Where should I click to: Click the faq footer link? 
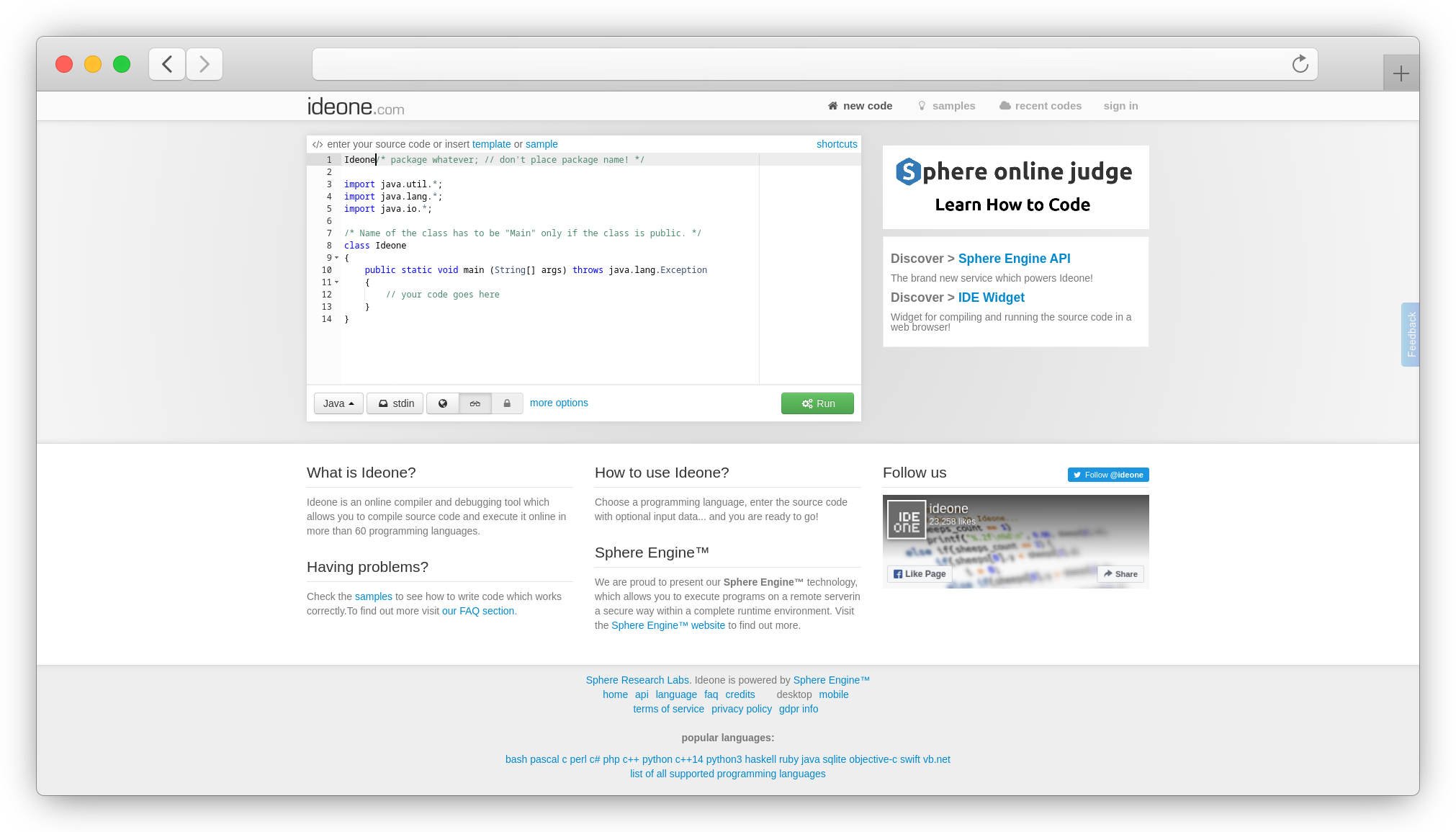[711, 694]
